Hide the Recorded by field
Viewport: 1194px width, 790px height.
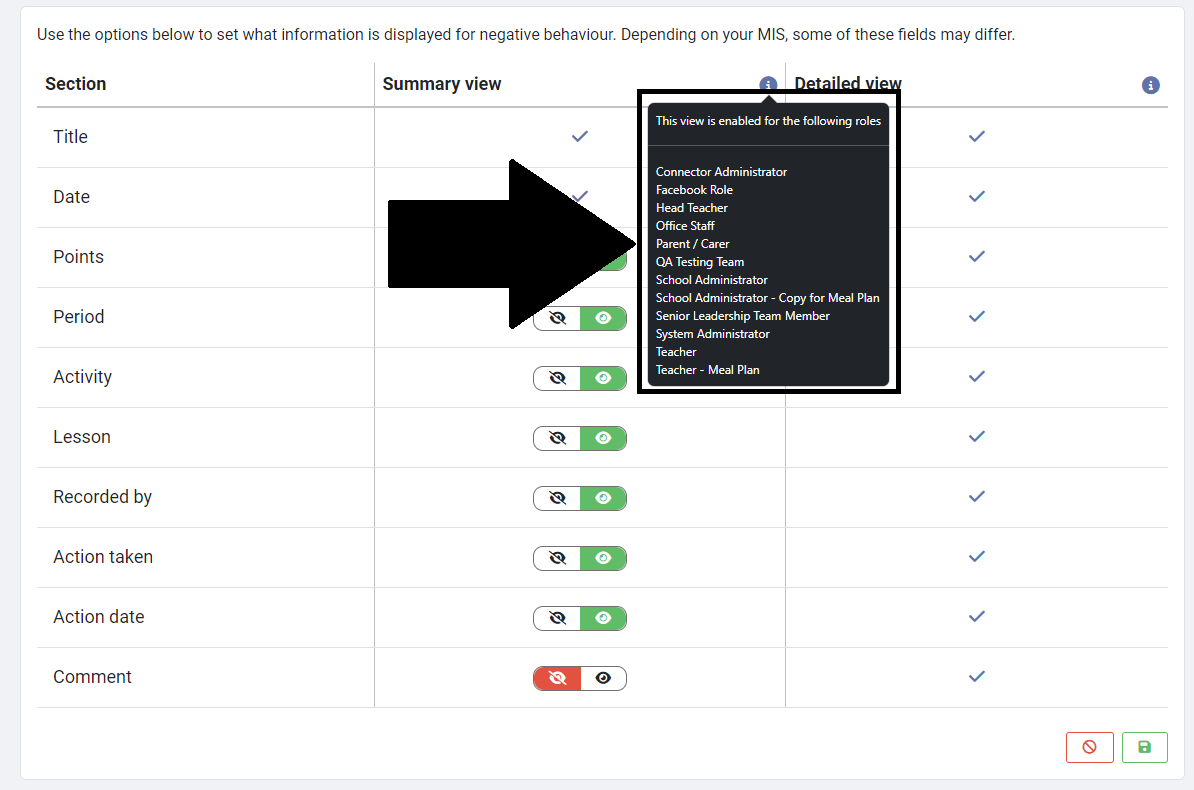(x=557, y=498)
